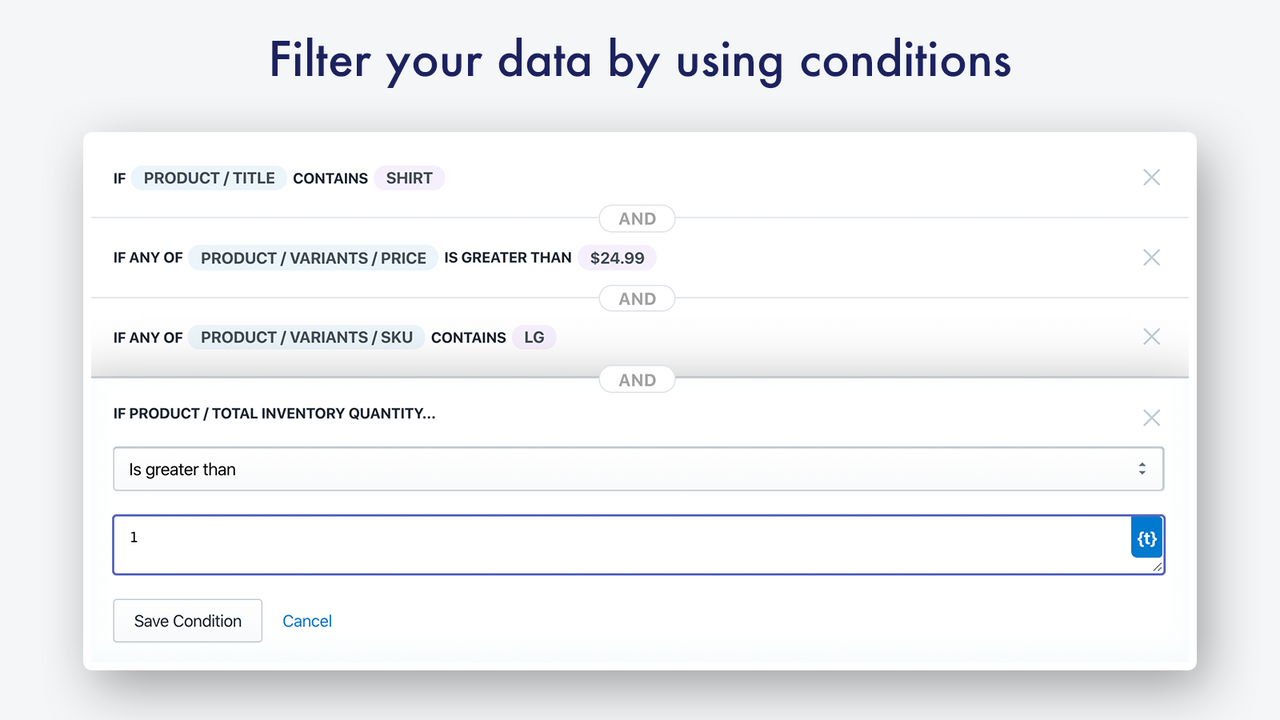1280x720 pixels.
Task: Click the Save Condition button
Action: tap(187, 620)
